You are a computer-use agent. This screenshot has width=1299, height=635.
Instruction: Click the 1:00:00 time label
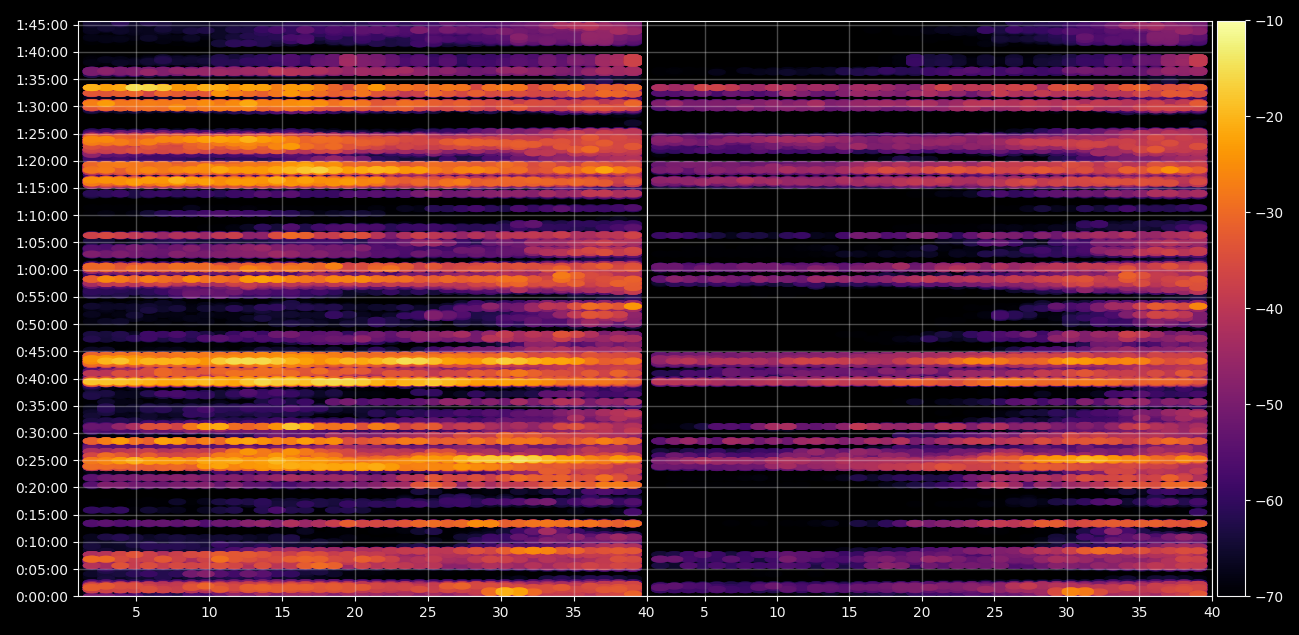[42, 270]
